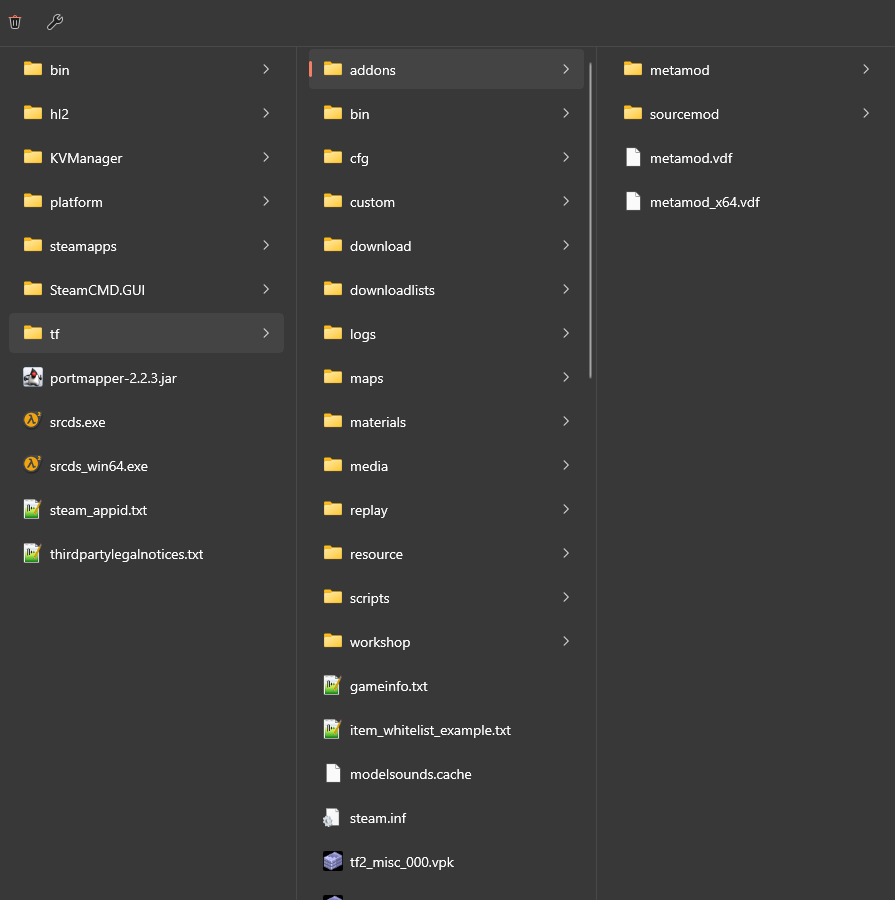This screenshot has height=900, width=895.
Task: Expand the maps folder chevron
Action: [x=566, y=377]
